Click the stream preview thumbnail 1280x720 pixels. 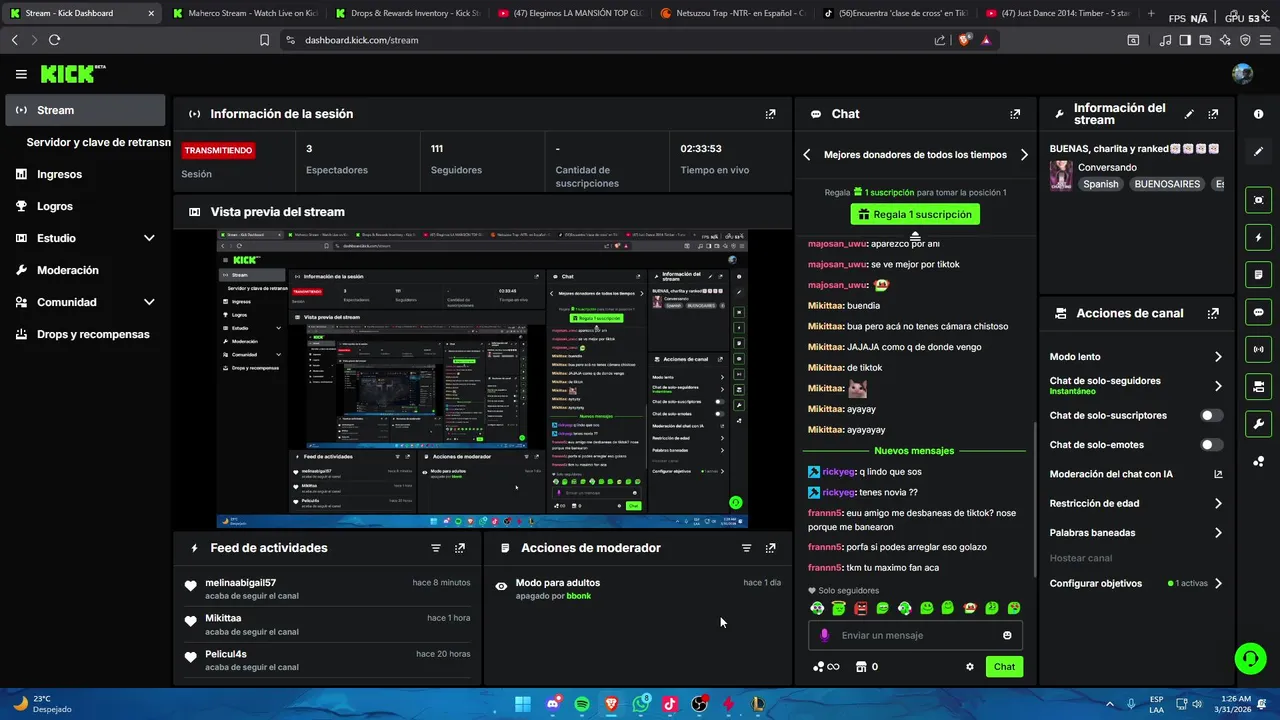[483, 379]
